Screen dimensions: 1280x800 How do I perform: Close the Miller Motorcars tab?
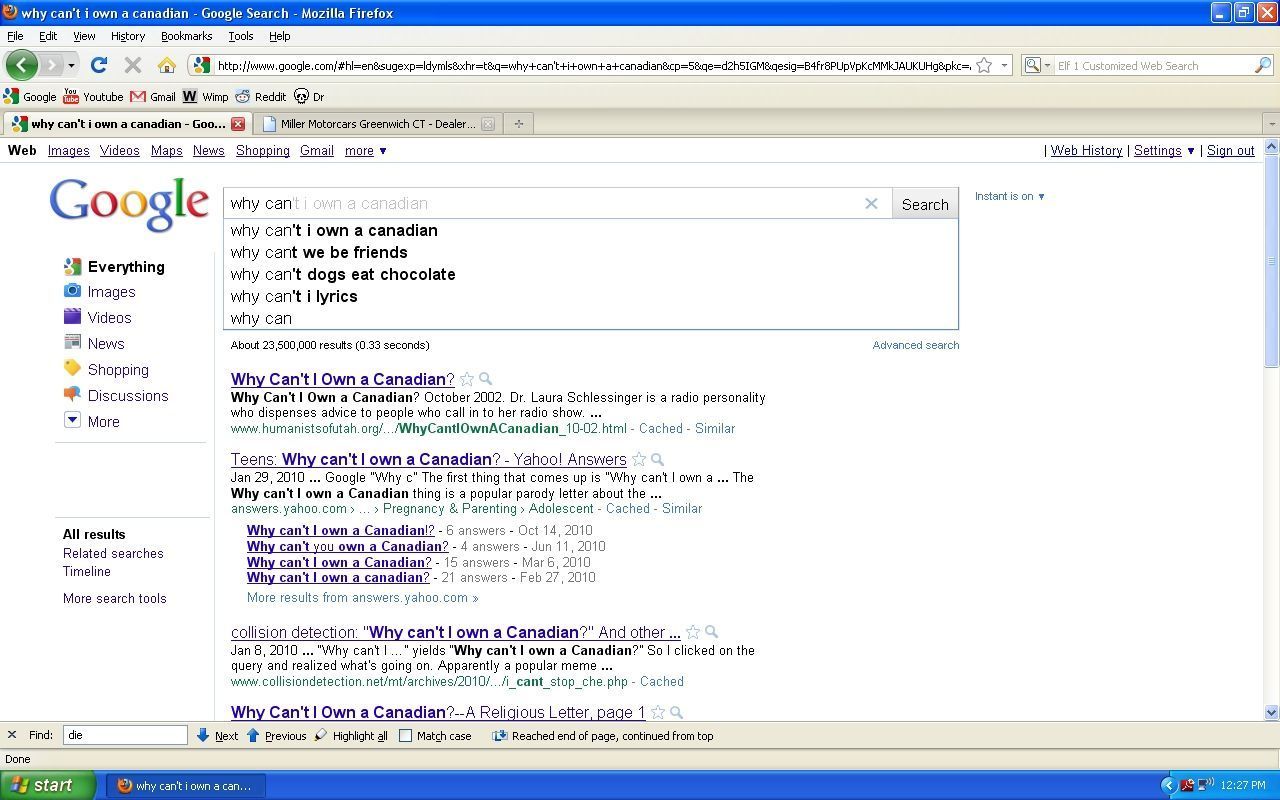(488, 124)
